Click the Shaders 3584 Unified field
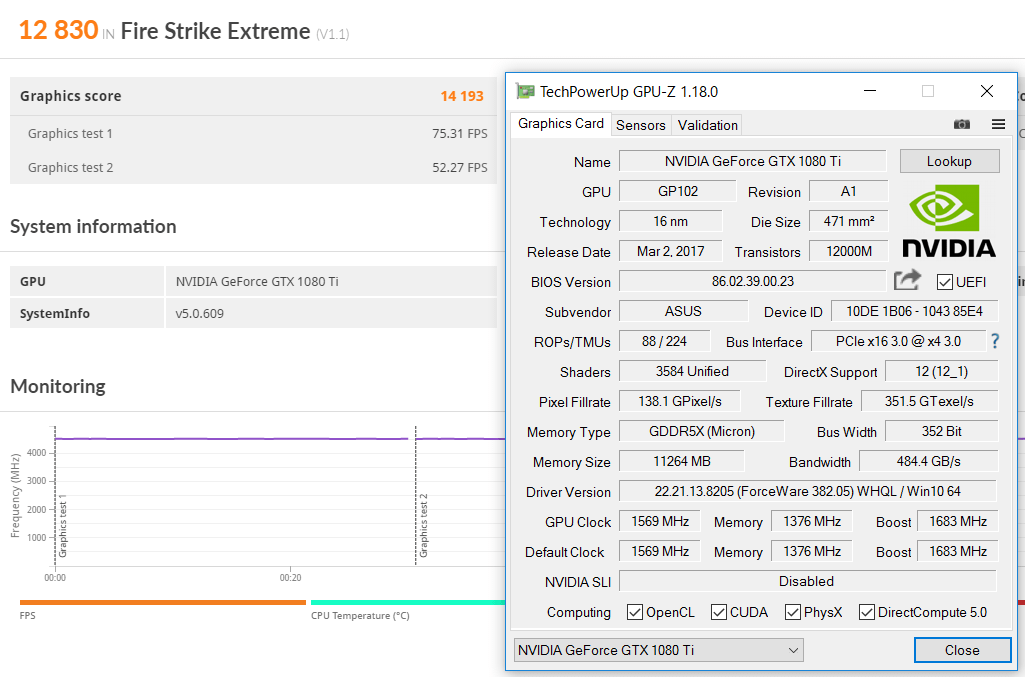Screen dimensions: 1025x677 (x=692, y=371)
